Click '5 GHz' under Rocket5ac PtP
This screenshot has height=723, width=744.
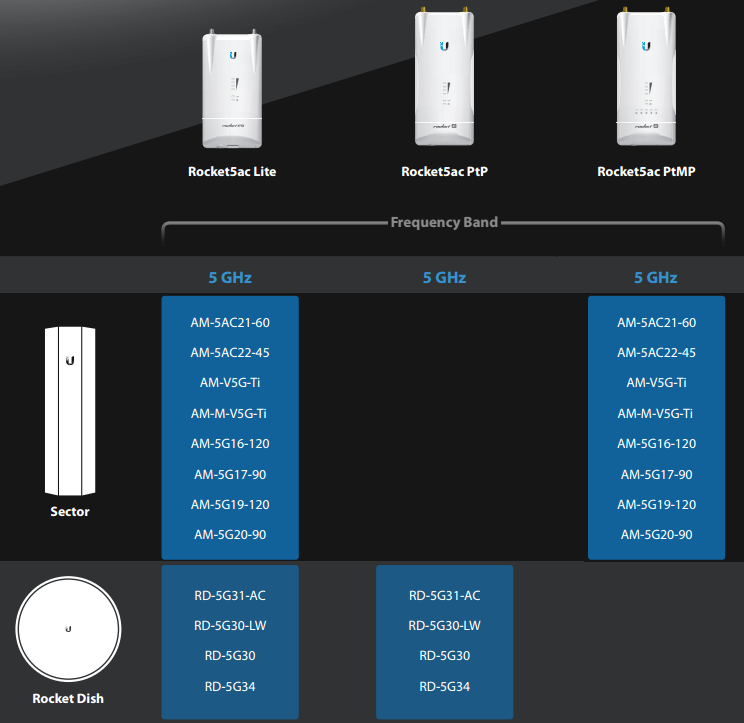click(x=445, y=277)
